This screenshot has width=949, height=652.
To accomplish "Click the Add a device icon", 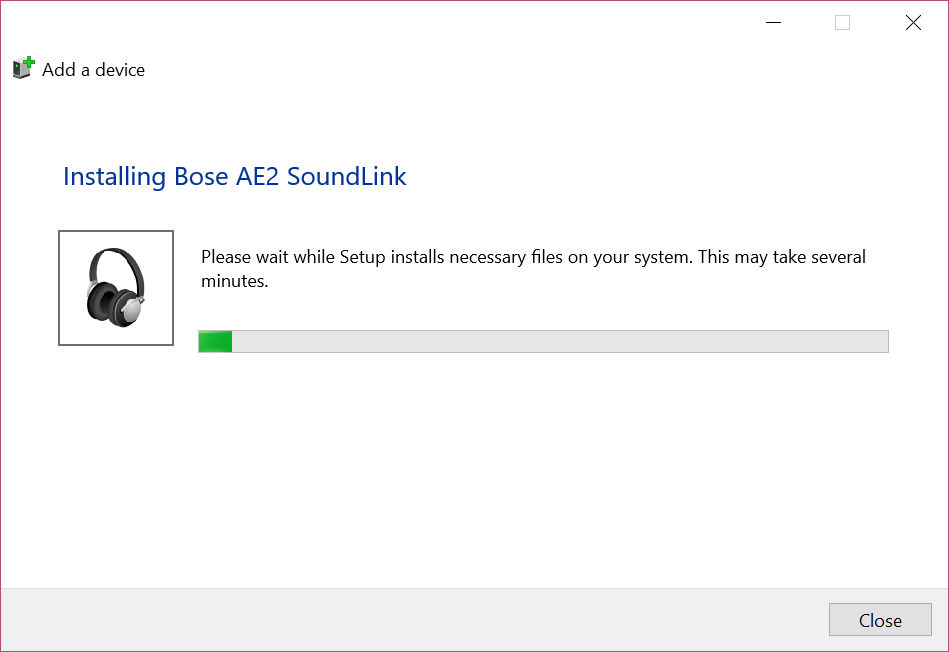I will pyautogui.click(x=23, y=69).
